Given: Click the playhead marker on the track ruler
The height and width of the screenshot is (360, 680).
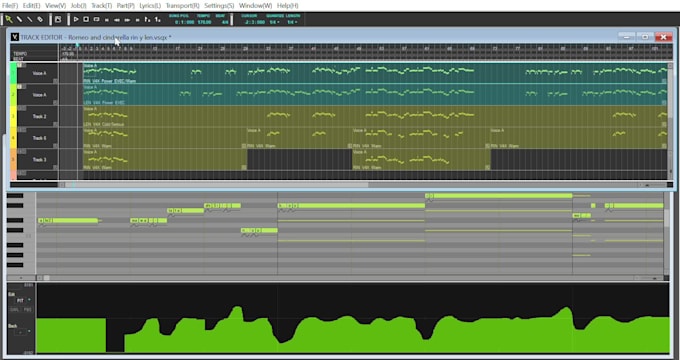Looking at the screenshot, I should coord(77,45).
